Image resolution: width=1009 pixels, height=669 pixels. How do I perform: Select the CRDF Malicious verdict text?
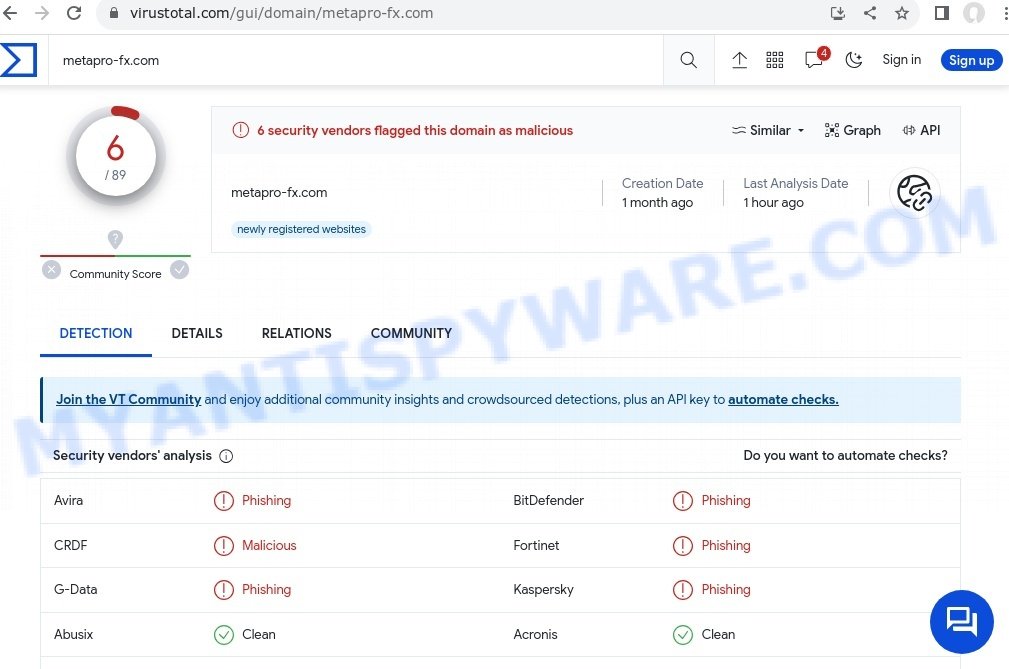[x=269, y=545]
